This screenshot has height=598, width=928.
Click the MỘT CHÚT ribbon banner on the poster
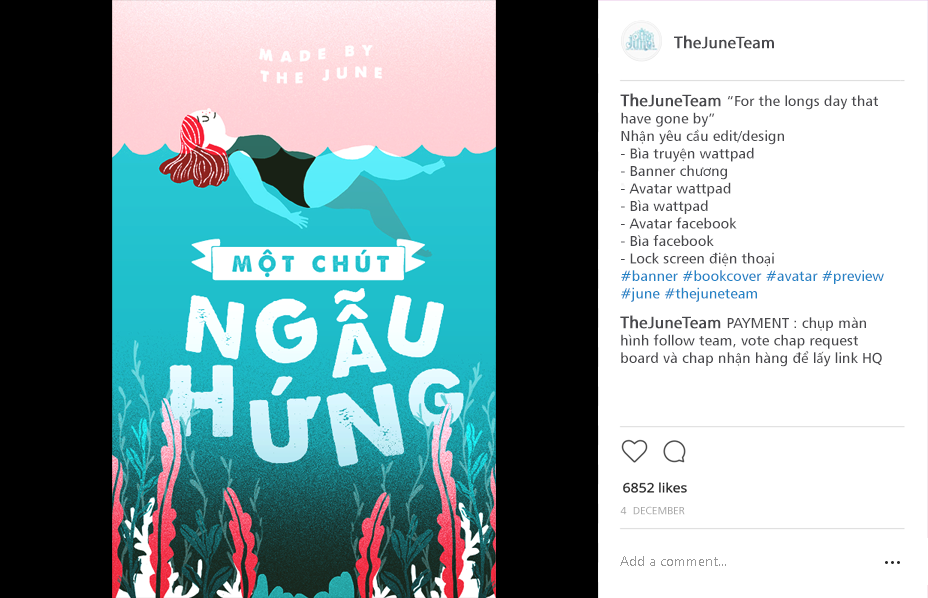point(308,261)
